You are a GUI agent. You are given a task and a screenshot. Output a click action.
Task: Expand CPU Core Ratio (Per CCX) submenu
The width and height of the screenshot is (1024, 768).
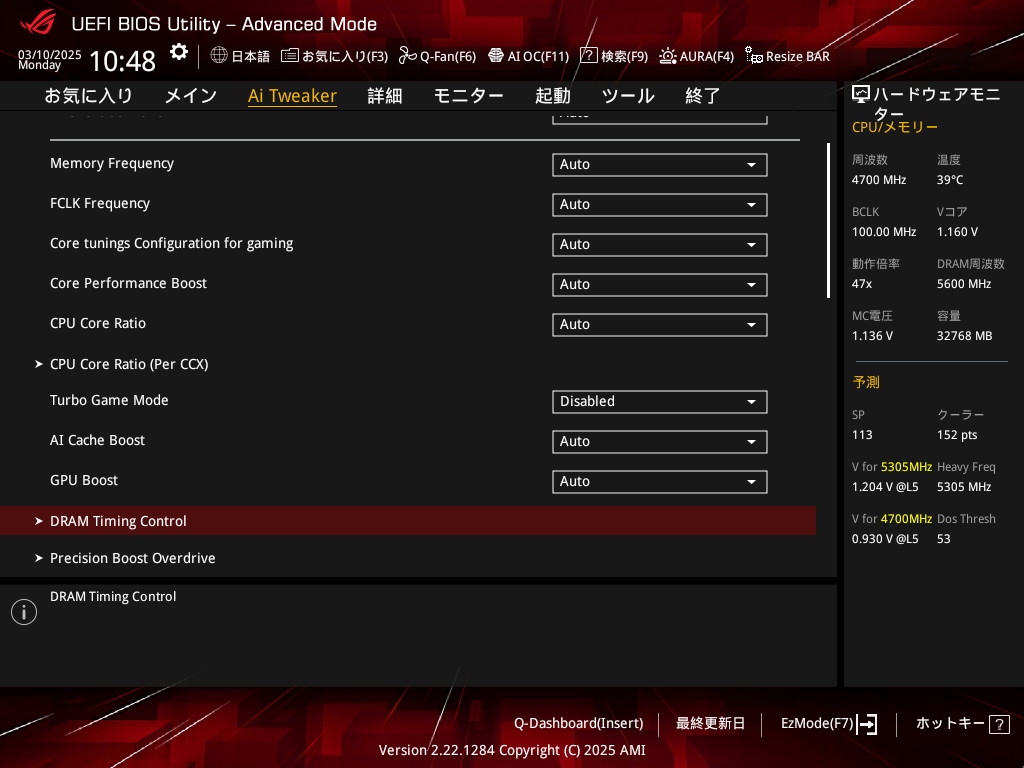(129, 364)
